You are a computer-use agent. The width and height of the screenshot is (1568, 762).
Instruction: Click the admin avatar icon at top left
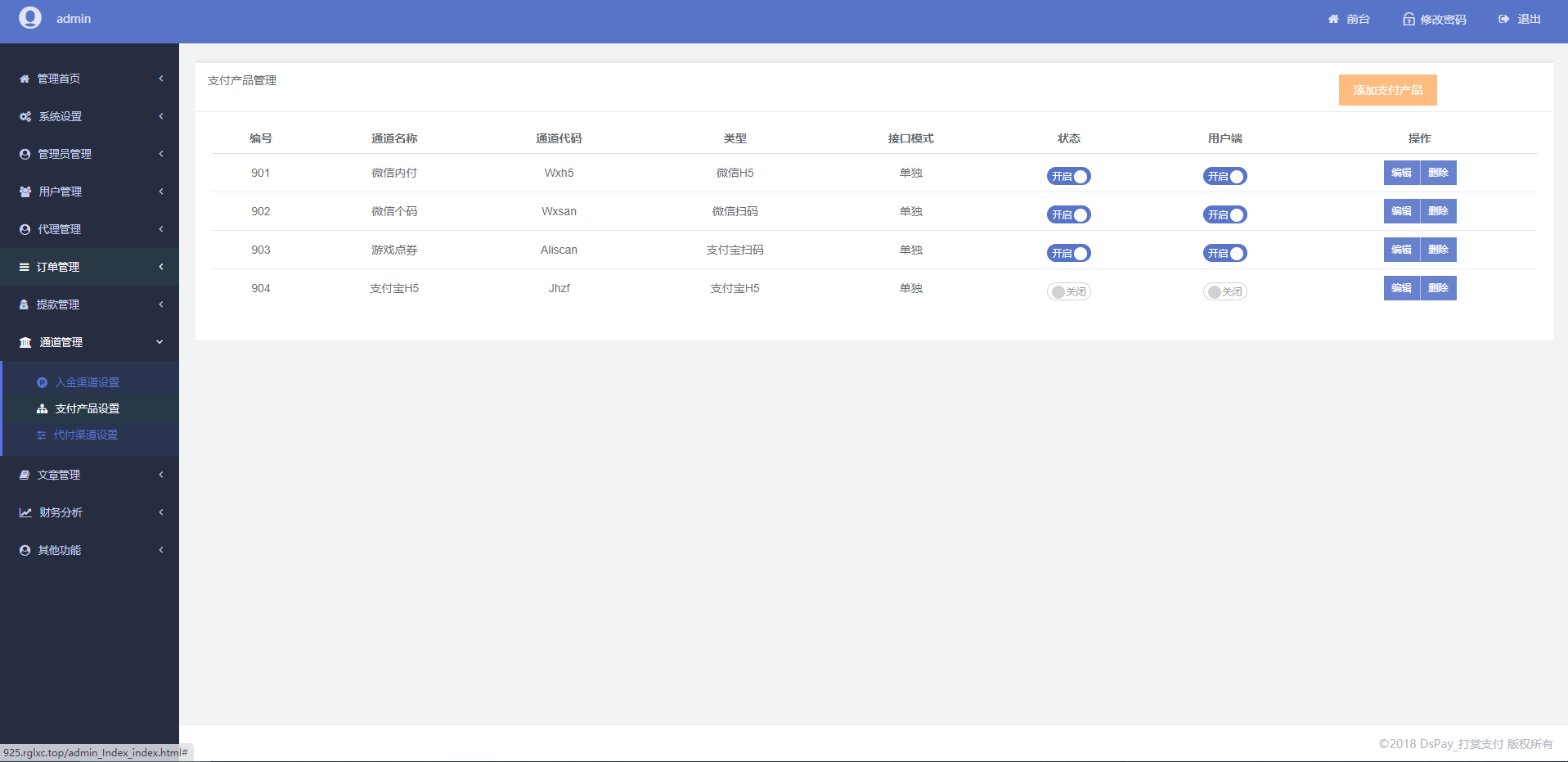point(29,17)
